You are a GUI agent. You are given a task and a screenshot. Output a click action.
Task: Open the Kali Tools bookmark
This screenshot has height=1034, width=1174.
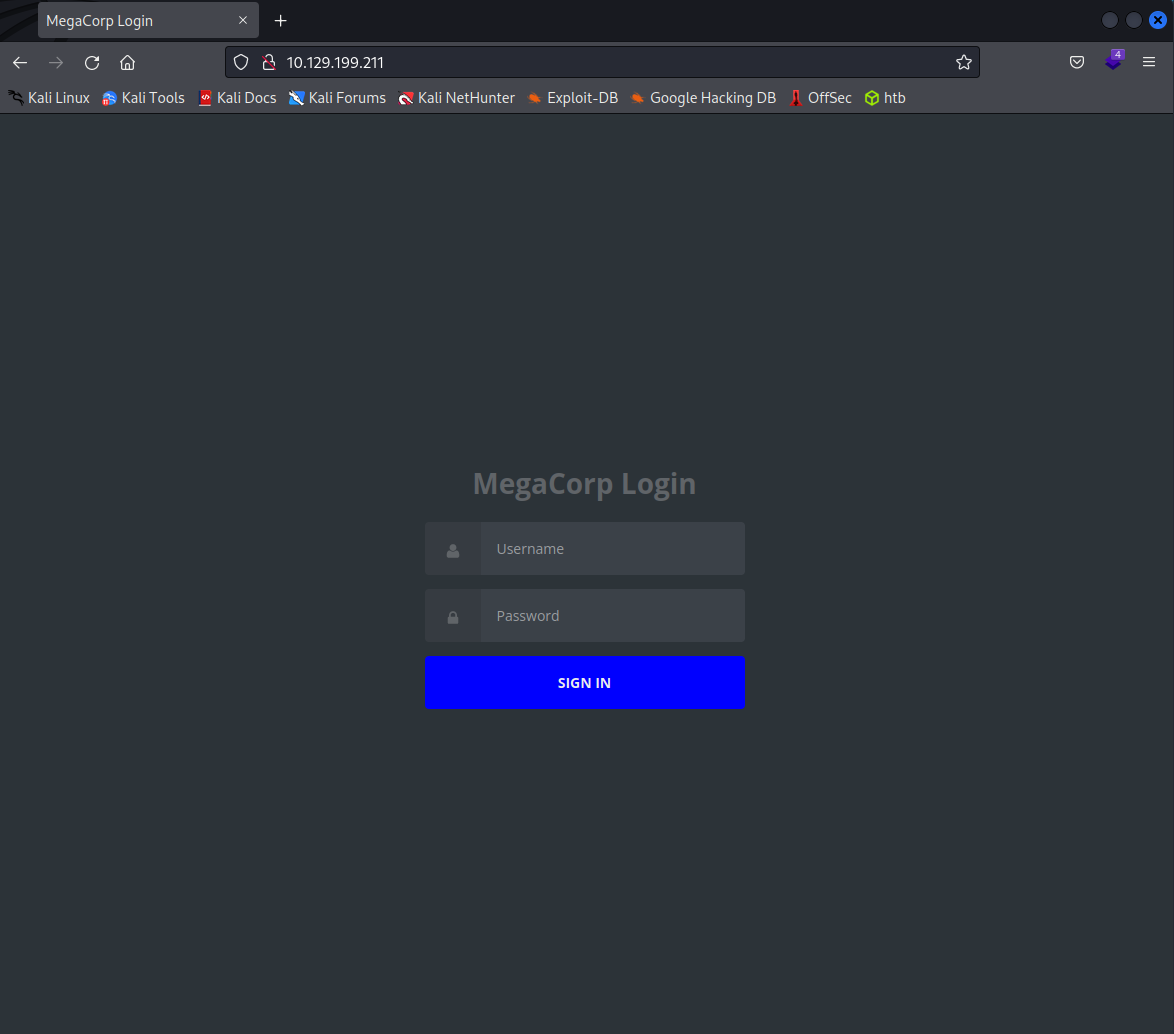[x=144, y=98]
